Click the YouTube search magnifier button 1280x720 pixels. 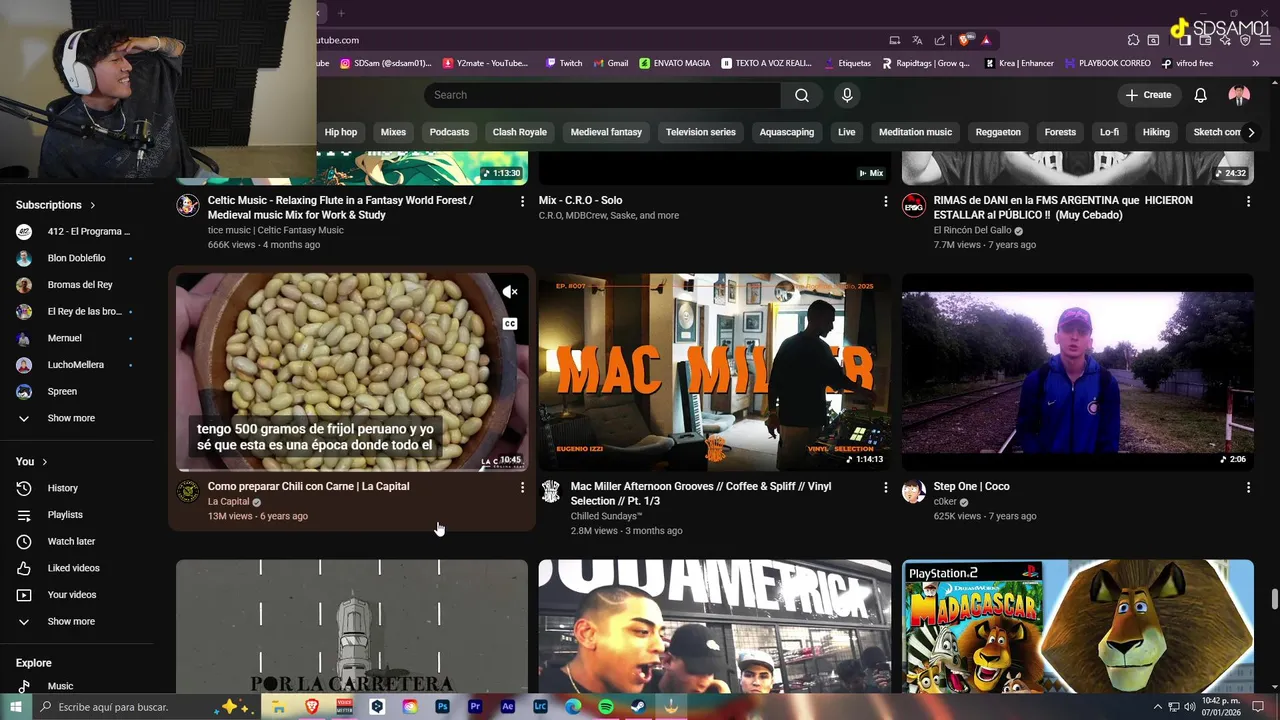click(x=802, y=95)
